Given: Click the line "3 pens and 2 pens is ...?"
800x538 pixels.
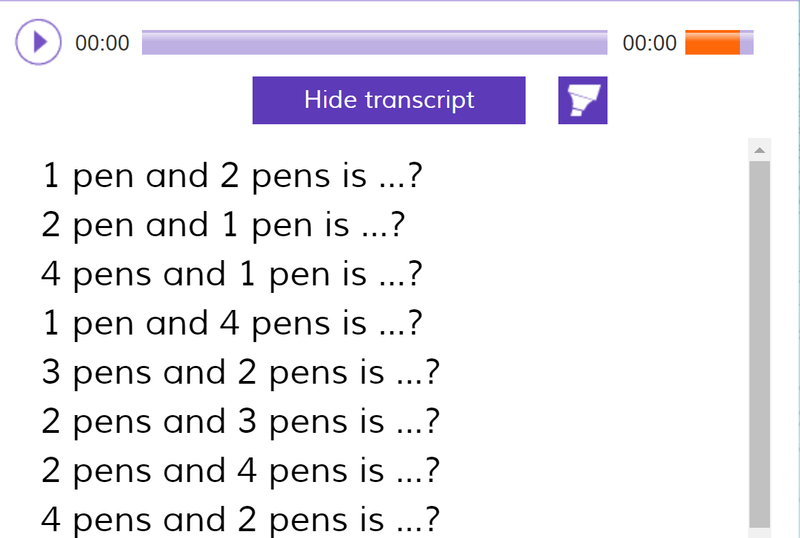Looking at the screenshot, I should (x=240, y=372).
